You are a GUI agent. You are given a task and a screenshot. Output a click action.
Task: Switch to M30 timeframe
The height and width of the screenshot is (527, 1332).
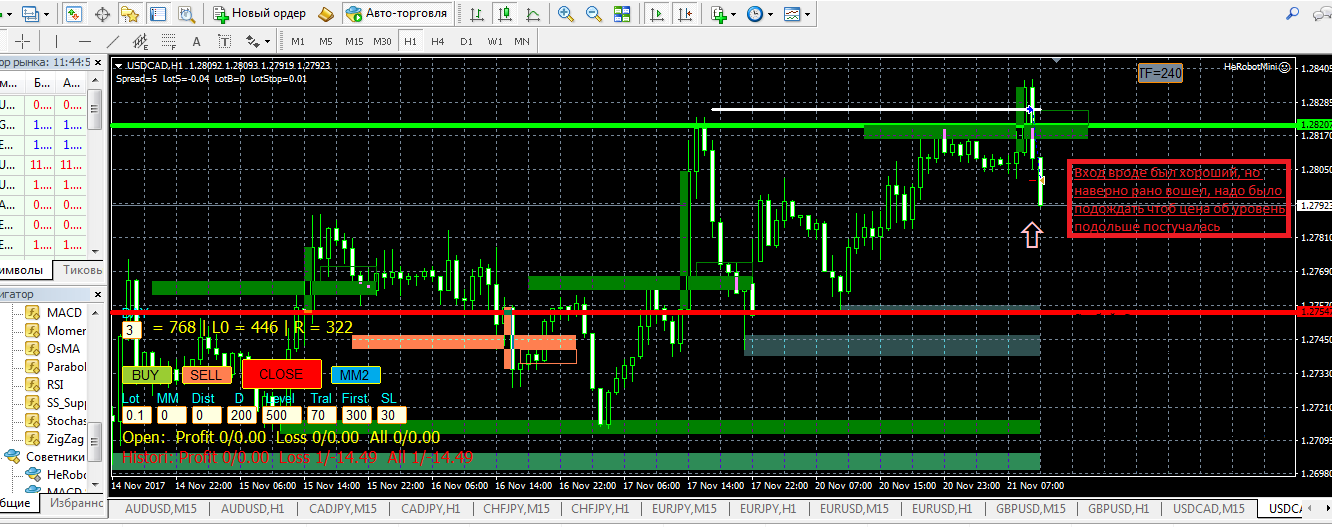(x=382, y=41)
